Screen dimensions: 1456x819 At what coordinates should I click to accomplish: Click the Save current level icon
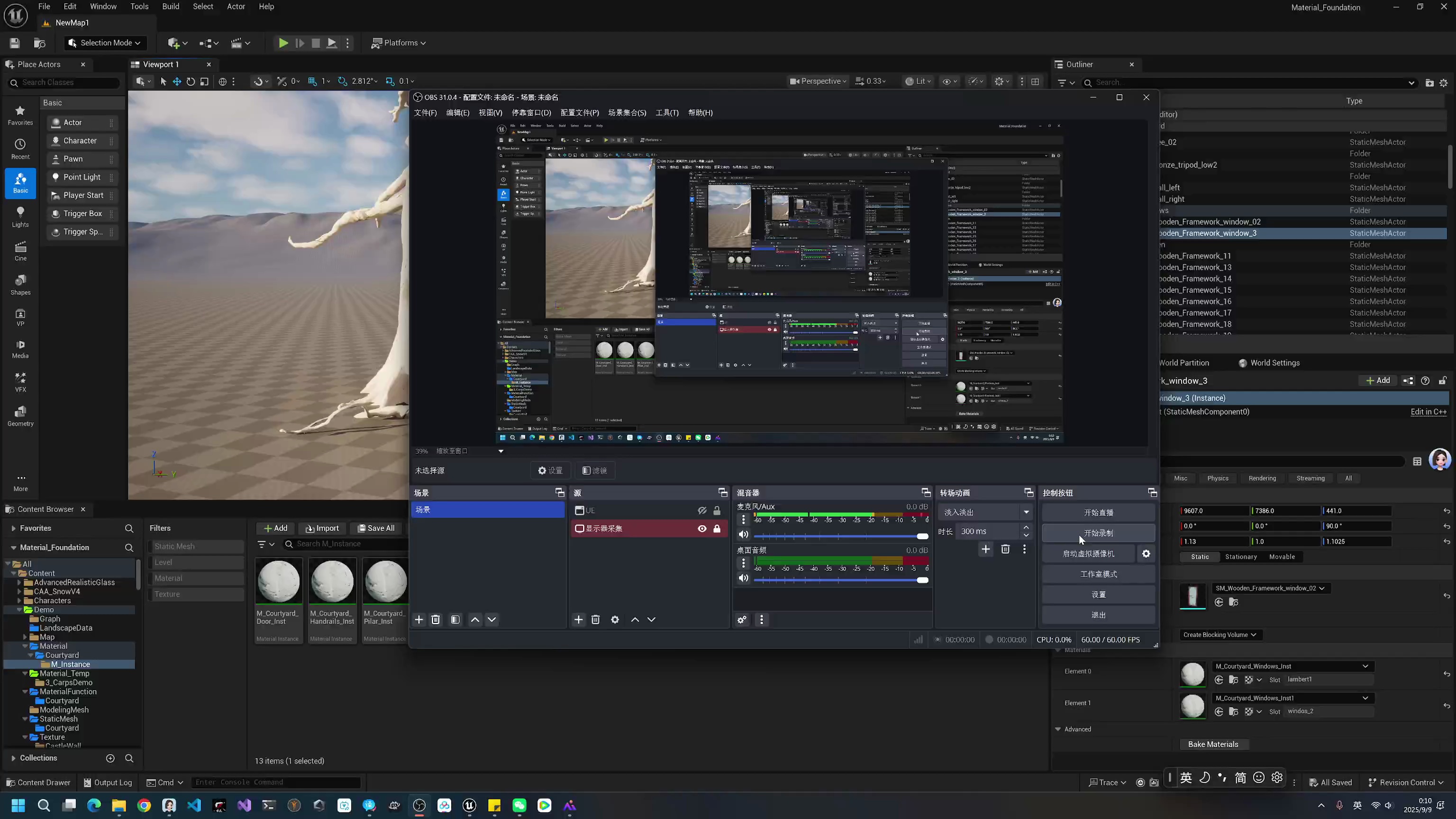15,43
